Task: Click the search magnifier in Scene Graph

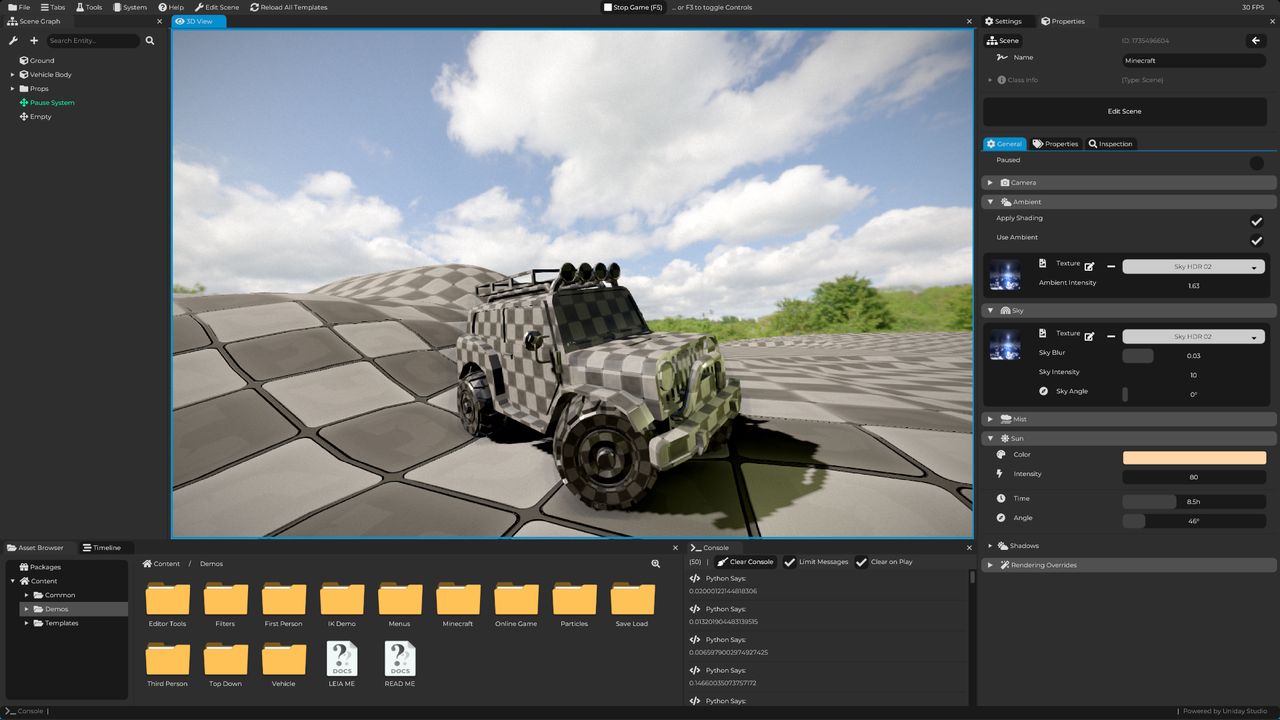Action: tap(150, 41)
